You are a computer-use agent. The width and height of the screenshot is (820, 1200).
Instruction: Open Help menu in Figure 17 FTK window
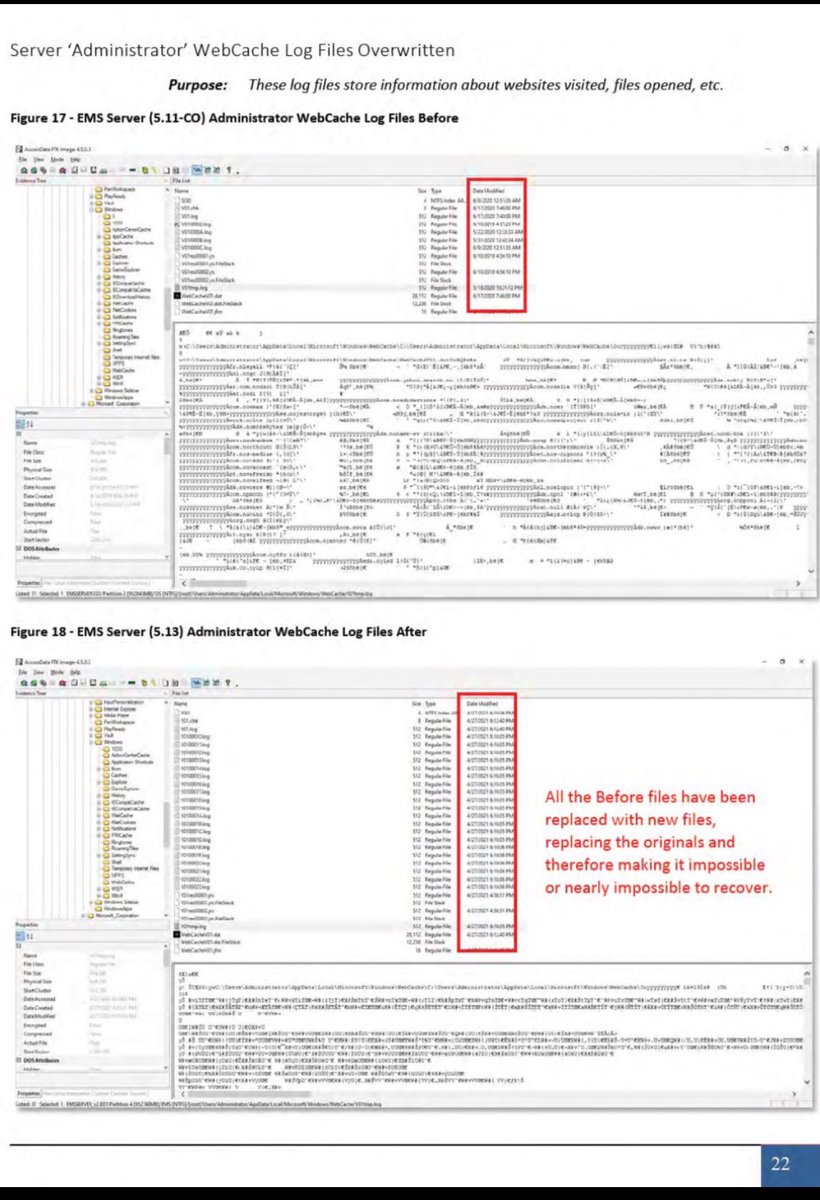[x=75, y=159]
